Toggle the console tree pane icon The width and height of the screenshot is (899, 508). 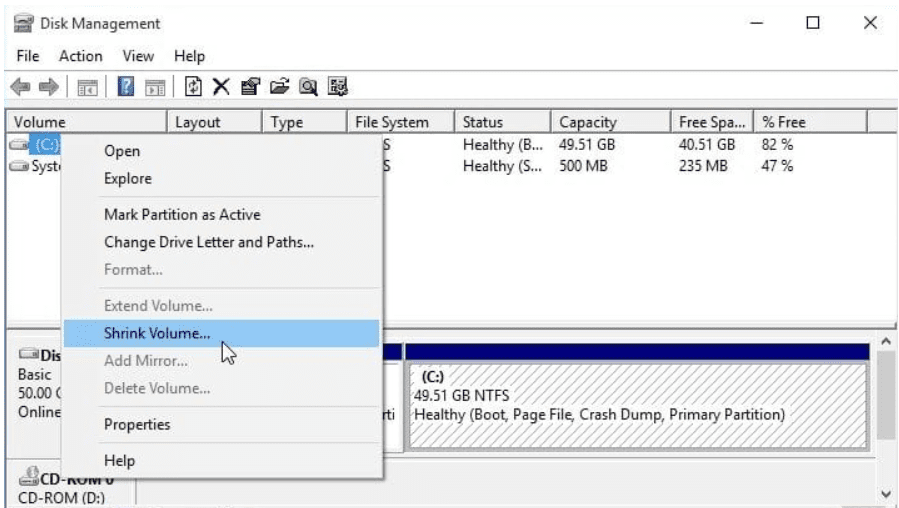click(88, 88)
